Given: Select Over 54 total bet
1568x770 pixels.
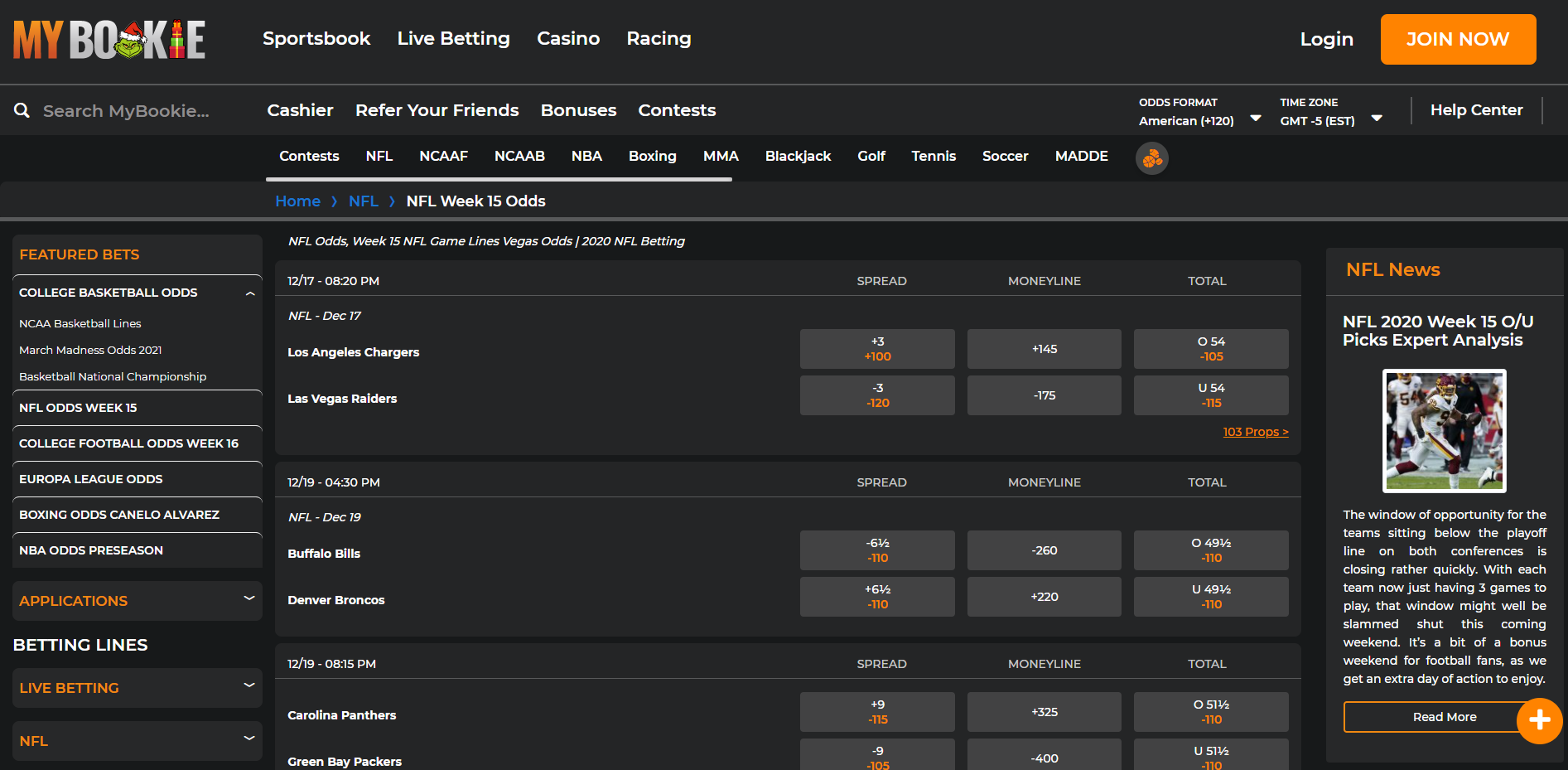Looking at the screenshot, I should point(1211,349).
